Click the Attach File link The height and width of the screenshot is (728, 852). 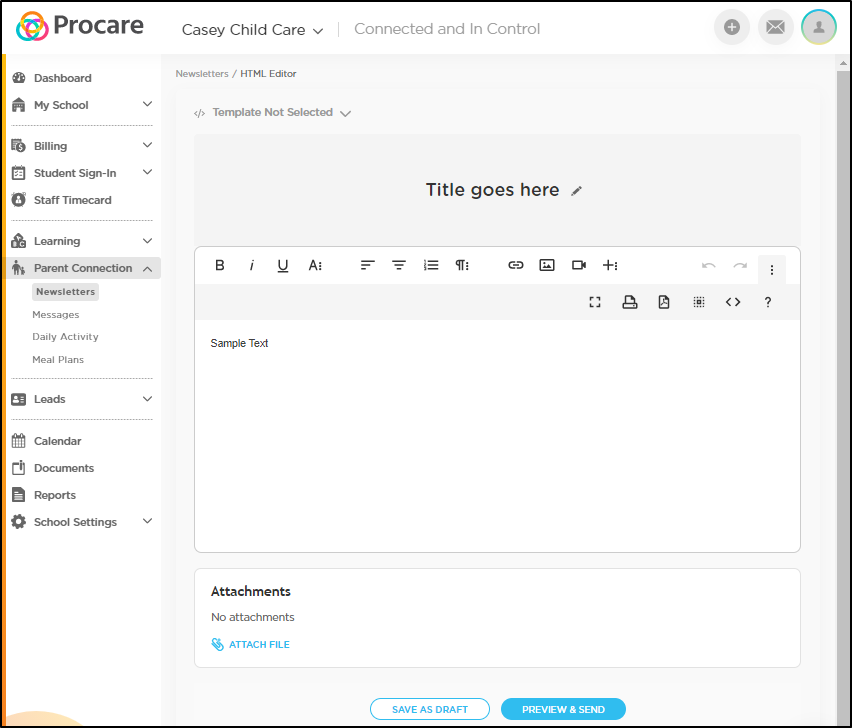(x=250, y=644)
